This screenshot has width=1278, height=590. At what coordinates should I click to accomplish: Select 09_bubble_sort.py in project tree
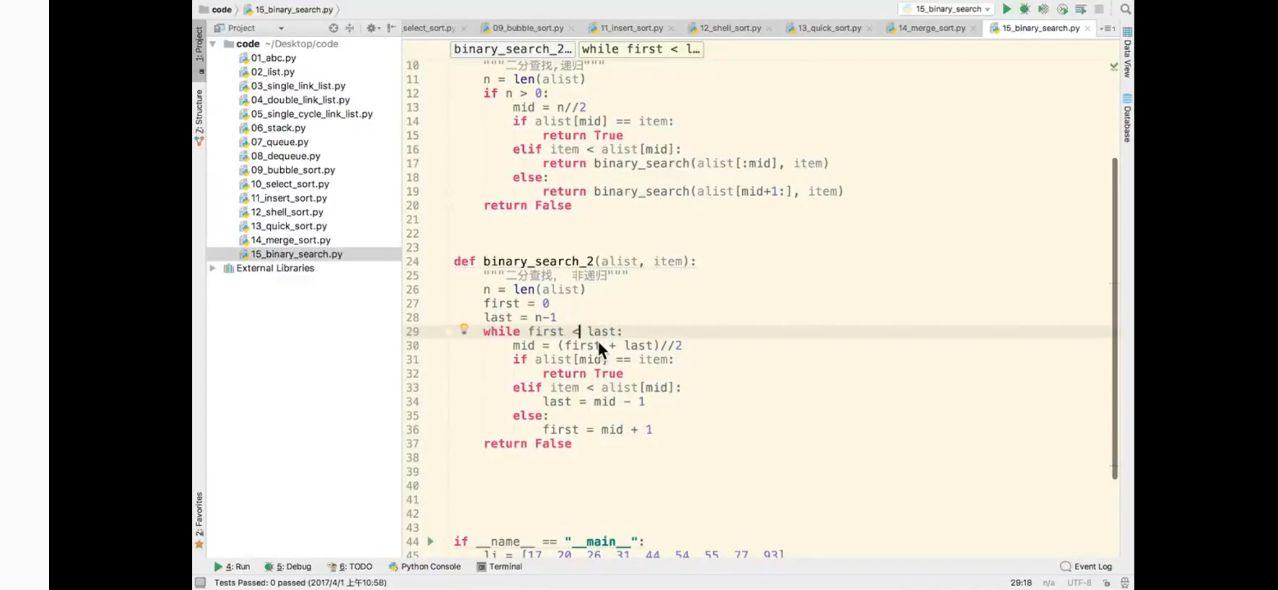(292, 170)
